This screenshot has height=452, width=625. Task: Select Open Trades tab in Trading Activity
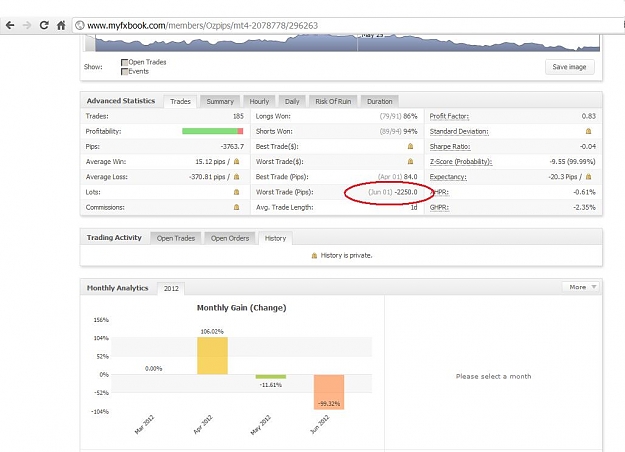coord(175,238)
